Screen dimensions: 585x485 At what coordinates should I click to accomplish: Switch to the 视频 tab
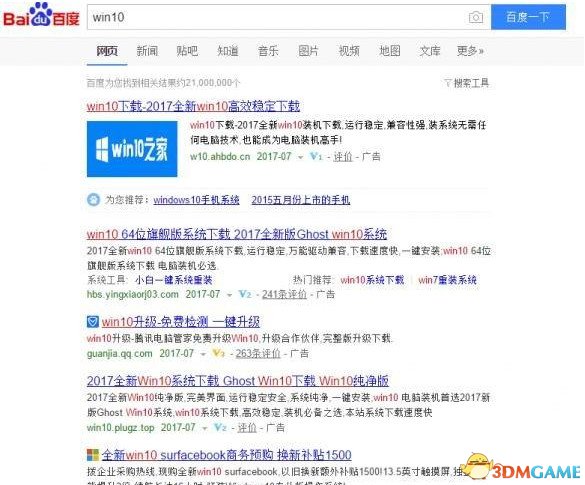pos(349,51)
